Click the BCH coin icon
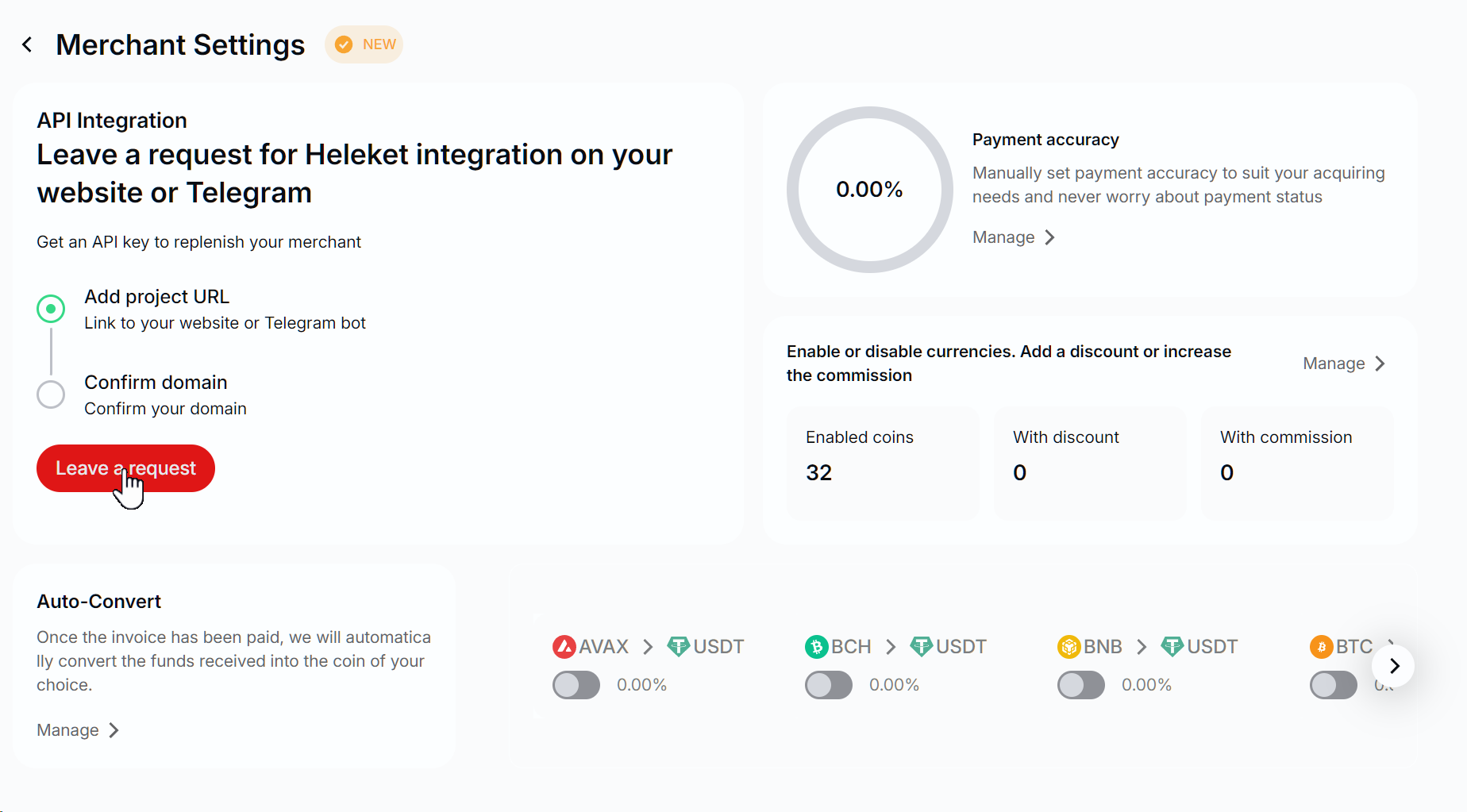The height and width of the screenshot is (812, 1467). 816,647
